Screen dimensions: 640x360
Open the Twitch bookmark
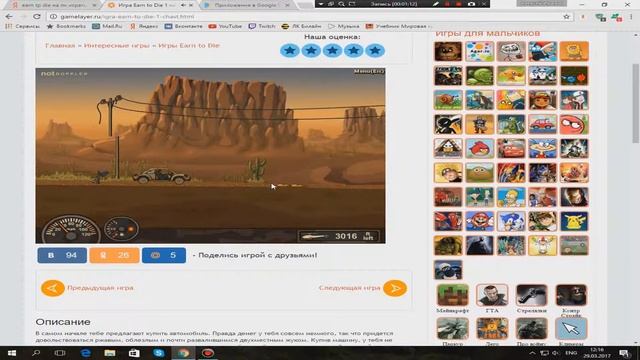[262, 26]
